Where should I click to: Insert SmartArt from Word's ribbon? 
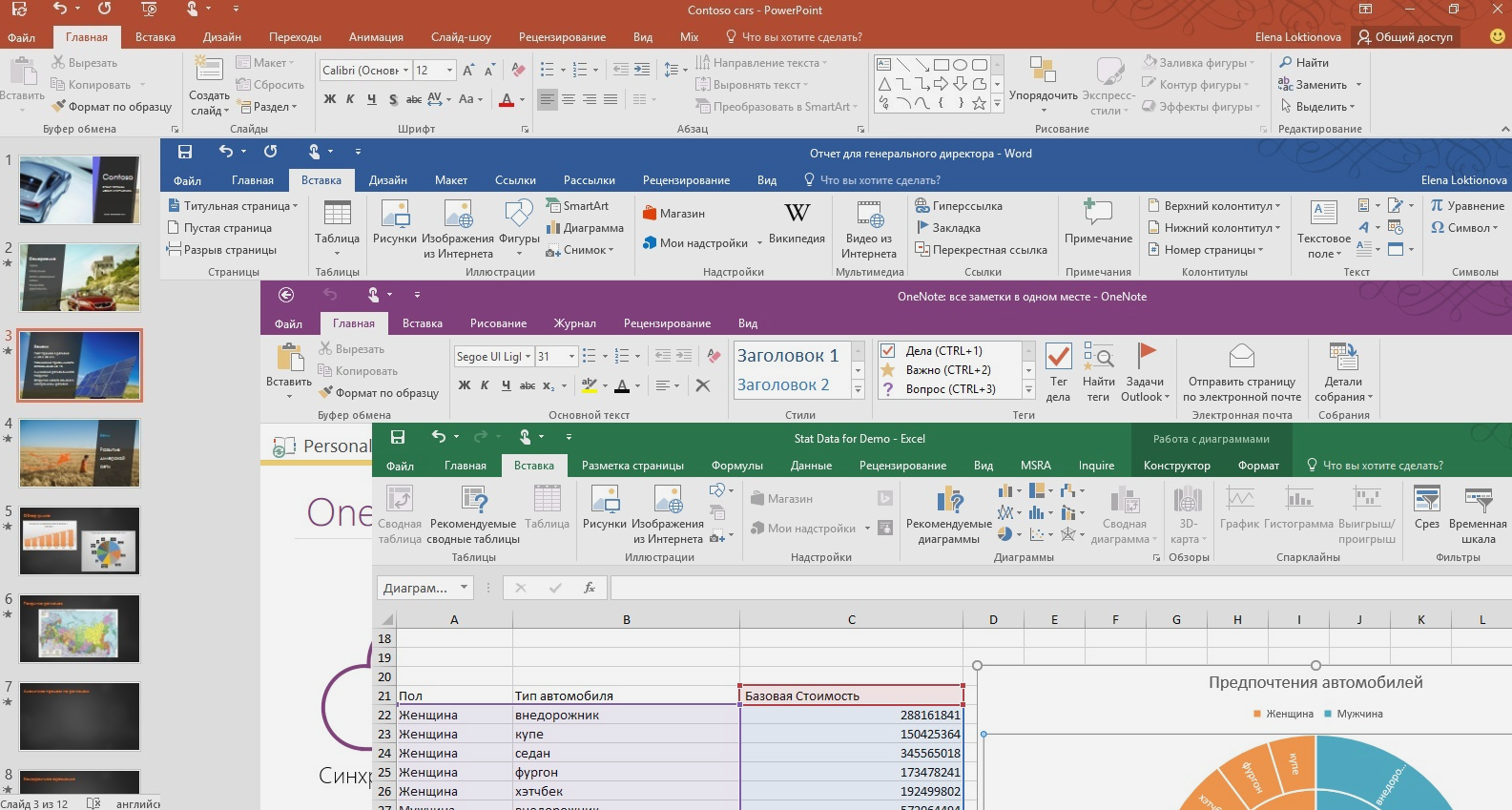[x=577, y=206]
